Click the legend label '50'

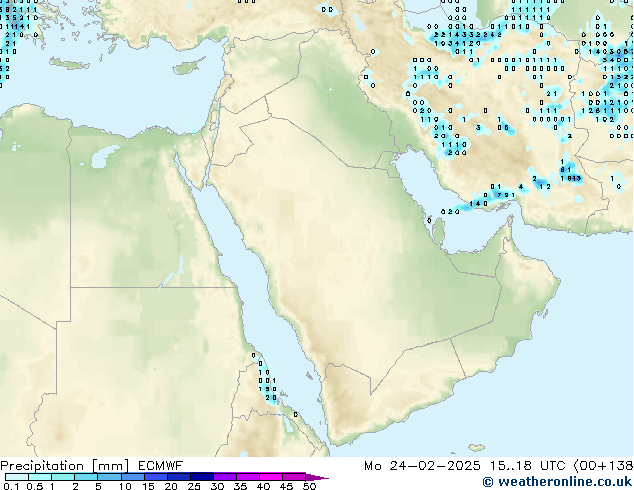310,486
